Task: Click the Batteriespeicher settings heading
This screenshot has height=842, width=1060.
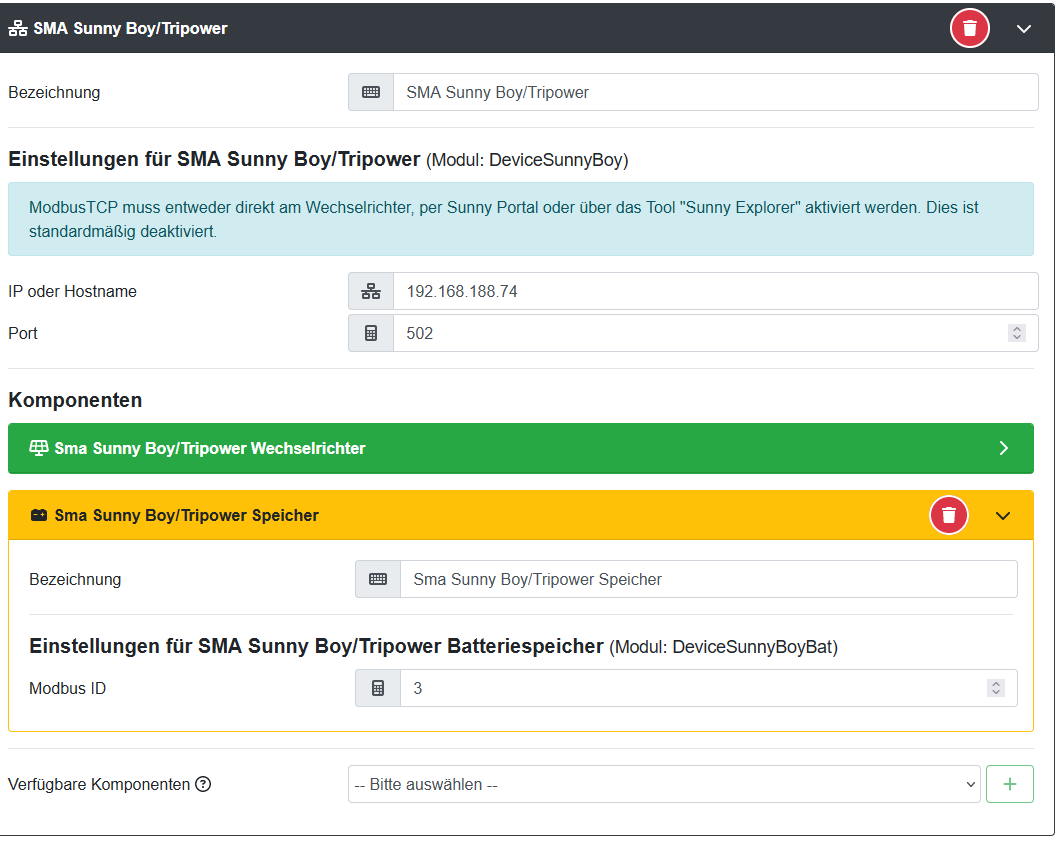Action: pyautogui.click(x=433, y=647)
